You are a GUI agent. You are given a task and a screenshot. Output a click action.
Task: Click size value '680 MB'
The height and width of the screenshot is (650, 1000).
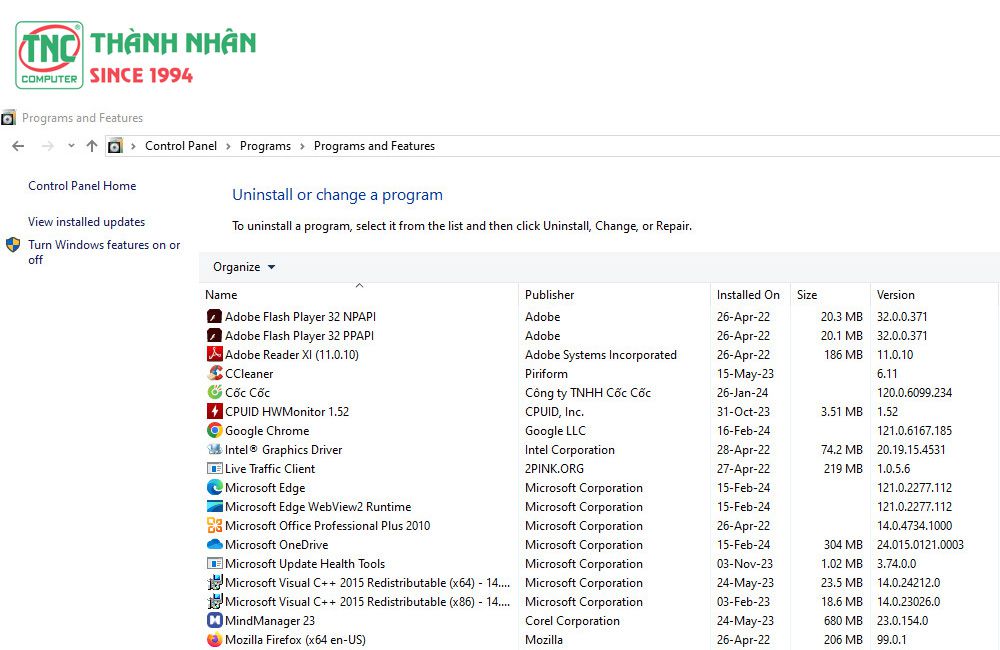coord(843,621)
